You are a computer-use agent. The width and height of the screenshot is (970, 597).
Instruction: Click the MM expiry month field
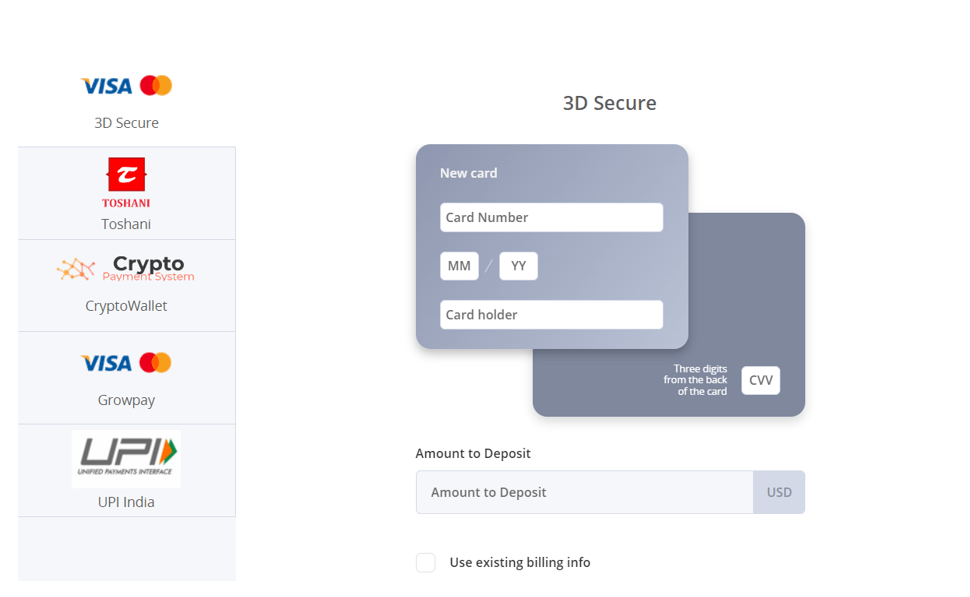[459, 266]
